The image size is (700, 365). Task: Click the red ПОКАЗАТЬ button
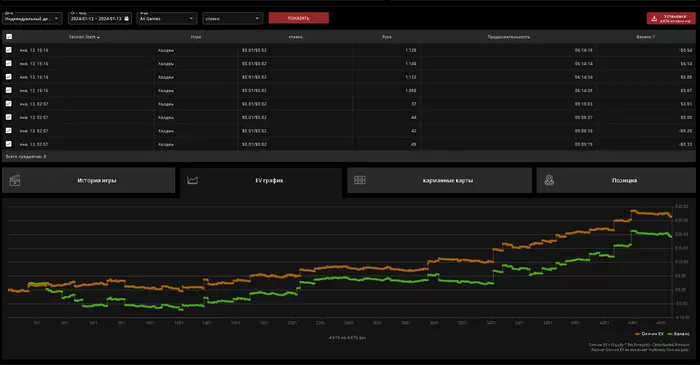299,18
